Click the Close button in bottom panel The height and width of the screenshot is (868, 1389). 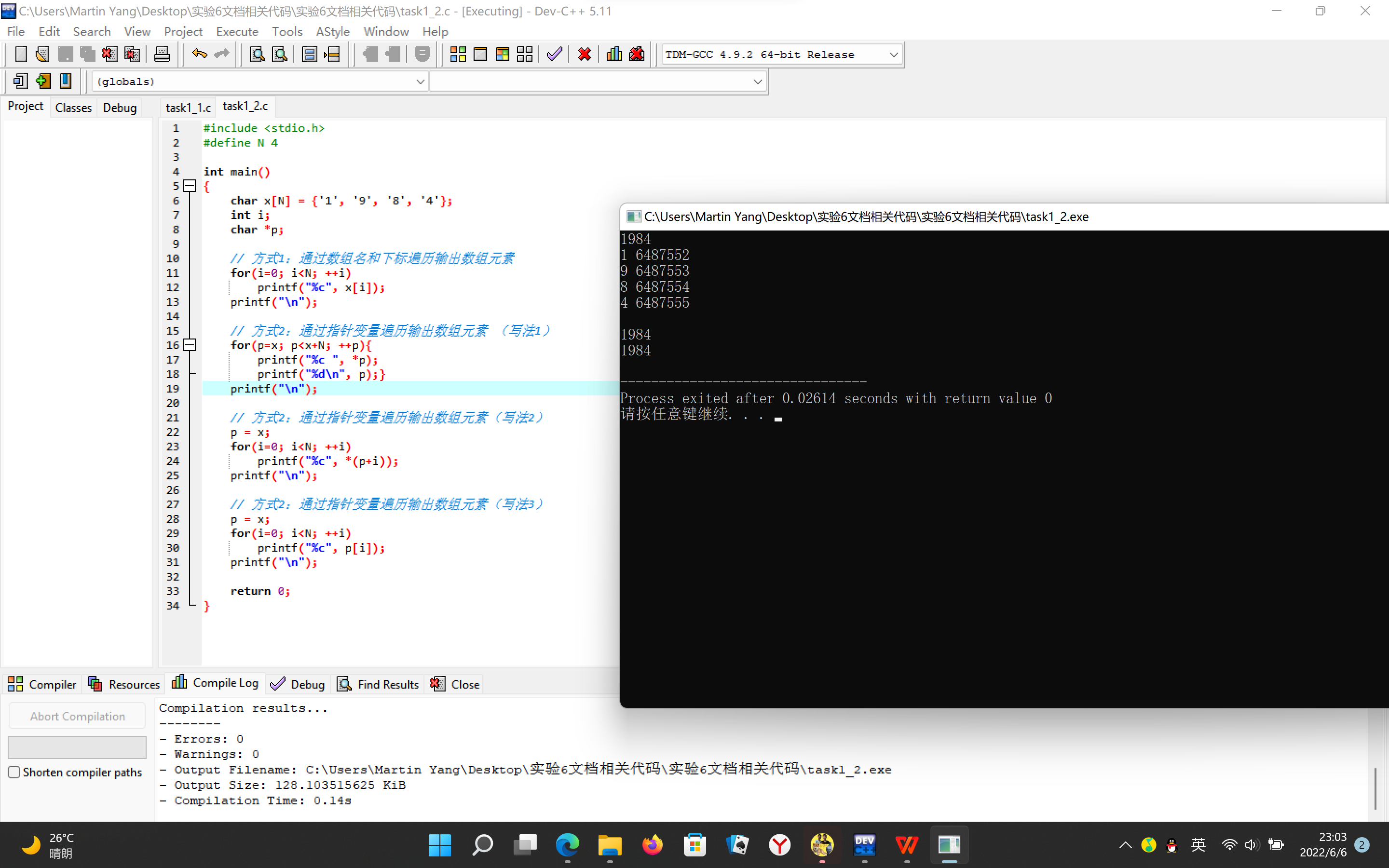pos(456,684)
